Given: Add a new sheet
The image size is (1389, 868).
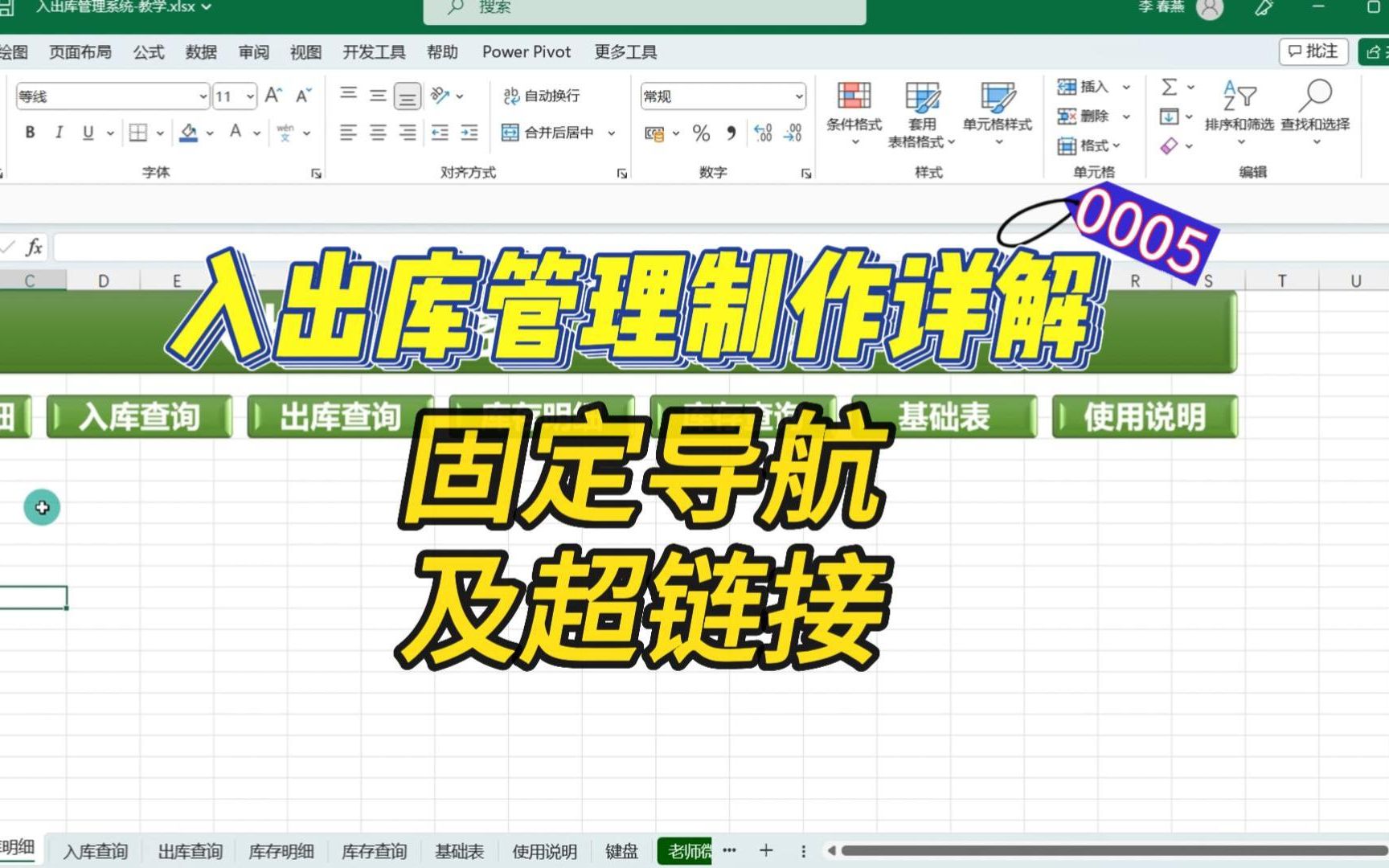Looking at the screenshot, I should [766, 850].
